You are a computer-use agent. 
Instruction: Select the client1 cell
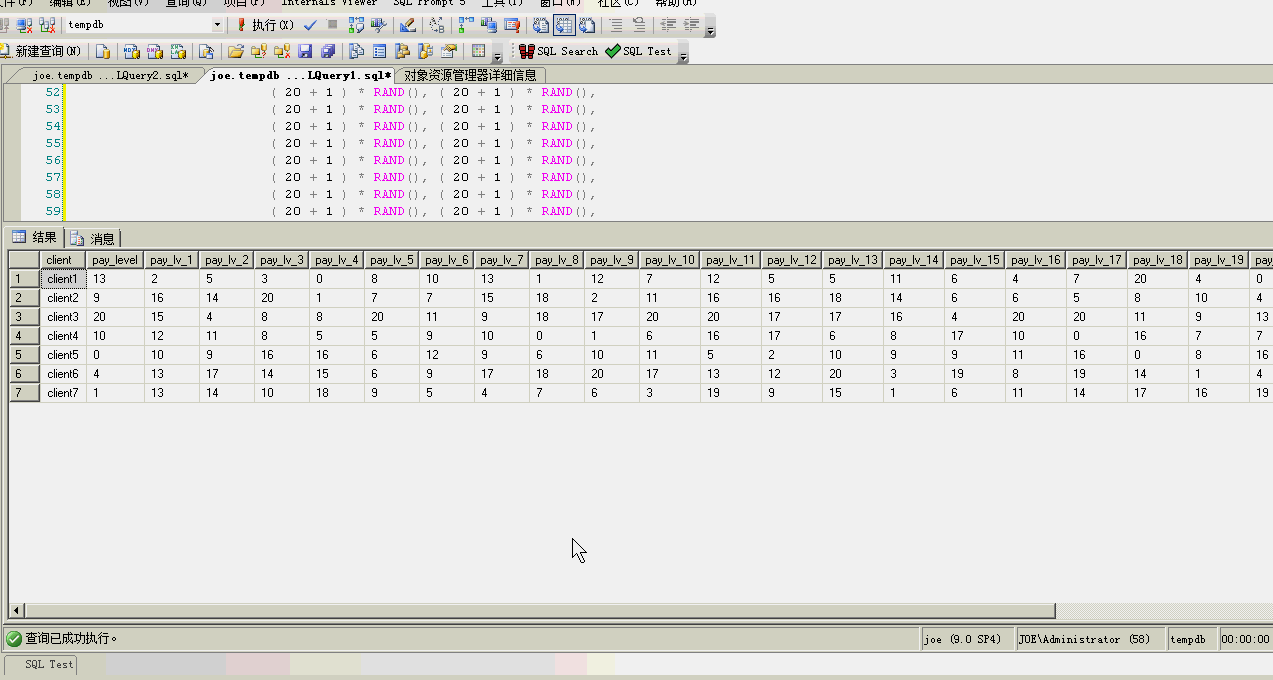64,279
